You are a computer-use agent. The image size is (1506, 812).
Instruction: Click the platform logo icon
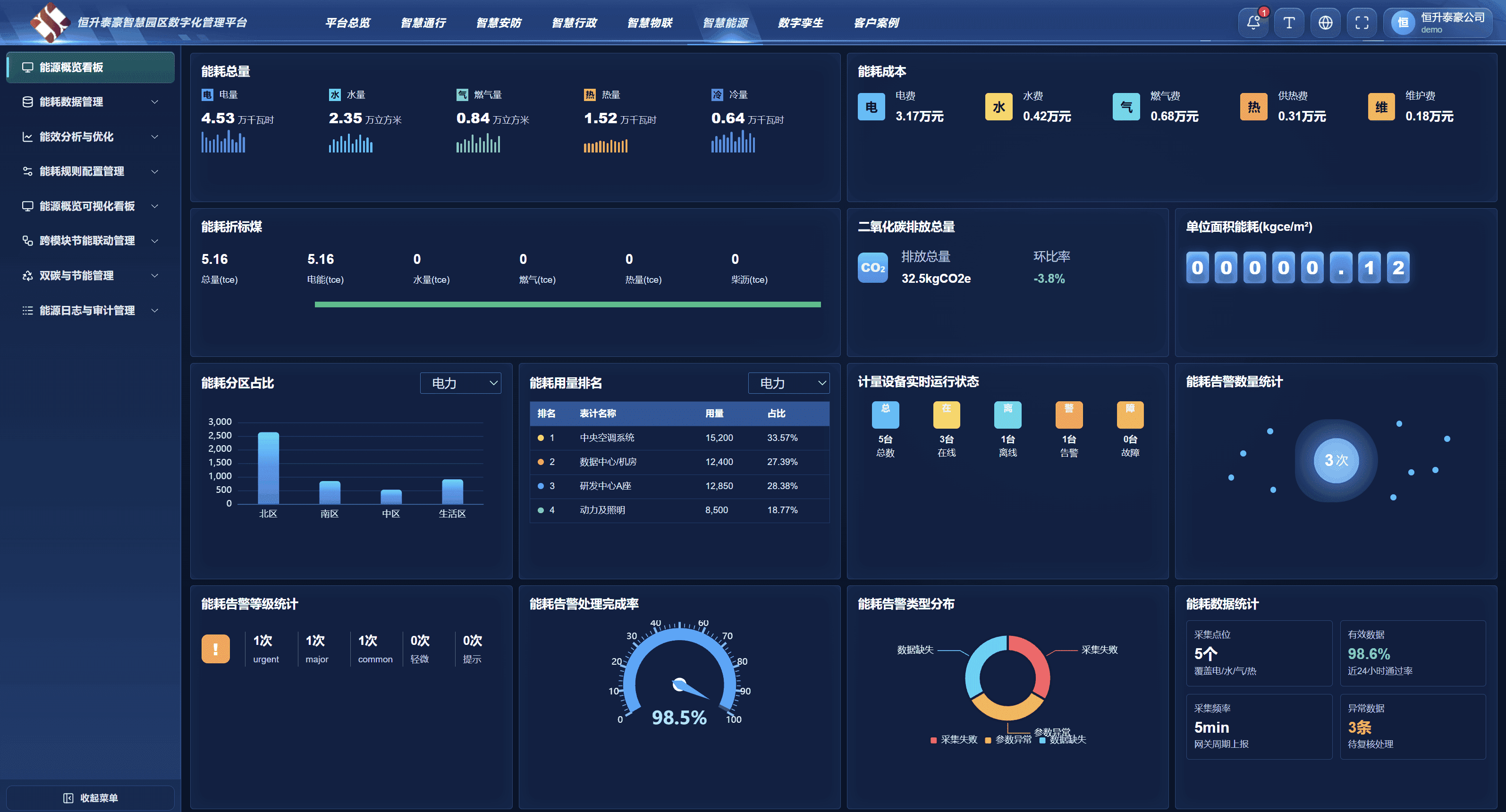pyautogui.click(x=50, y=22)
